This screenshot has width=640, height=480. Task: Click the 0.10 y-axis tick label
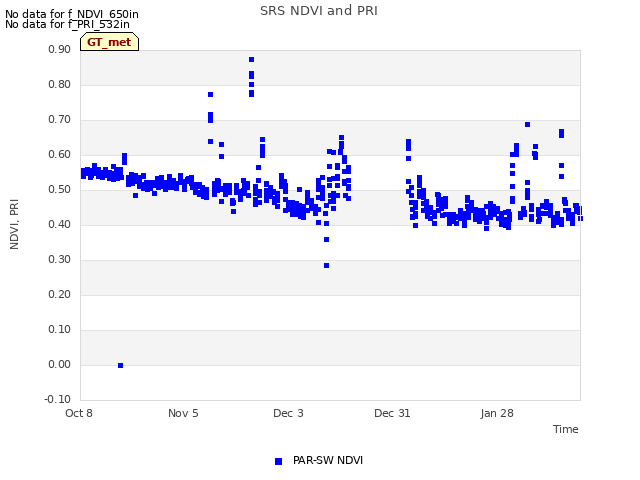click(60, 329)
